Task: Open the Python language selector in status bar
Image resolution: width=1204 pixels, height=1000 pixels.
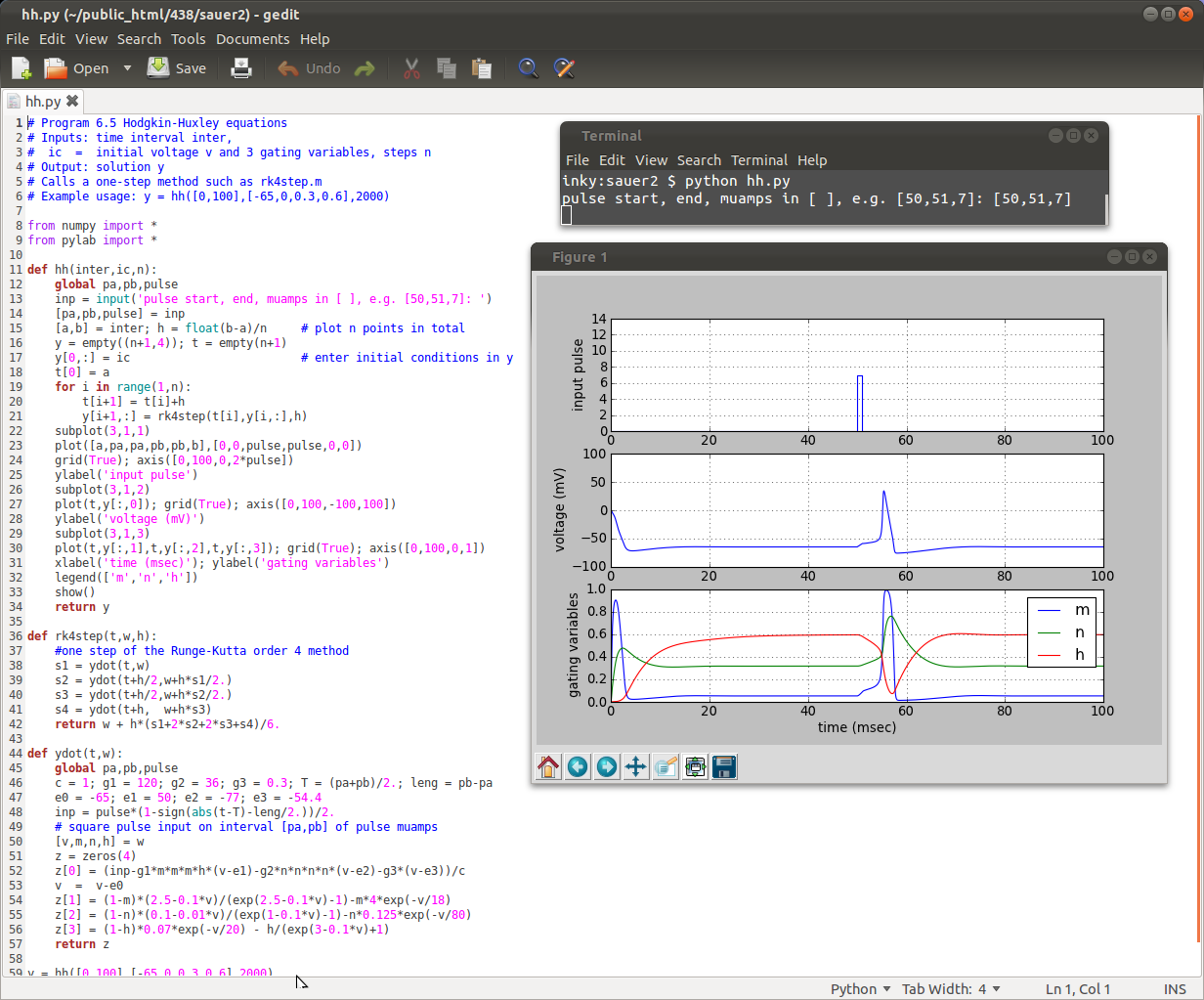Action: tap(860, 988)
